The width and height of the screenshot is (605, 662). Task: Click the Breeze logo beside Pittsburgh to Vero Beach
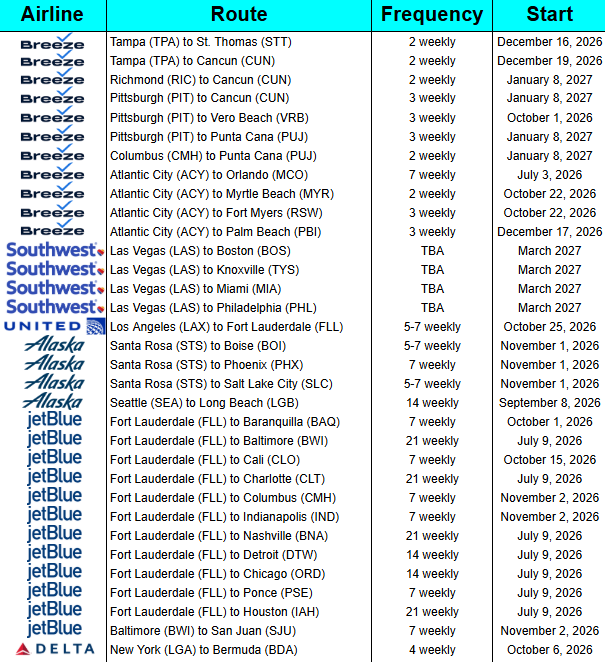coord(52,115)
